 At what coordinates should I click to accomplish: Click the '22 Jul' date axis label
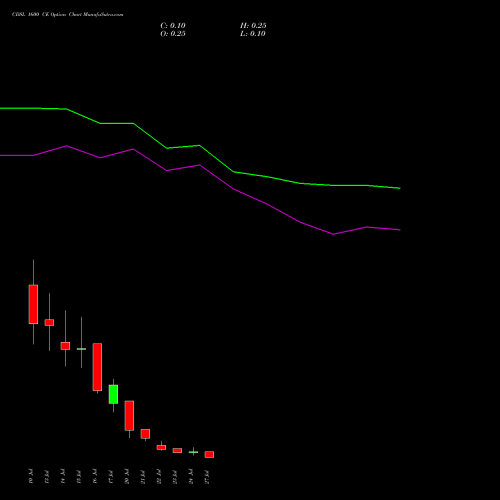point(159,476)
